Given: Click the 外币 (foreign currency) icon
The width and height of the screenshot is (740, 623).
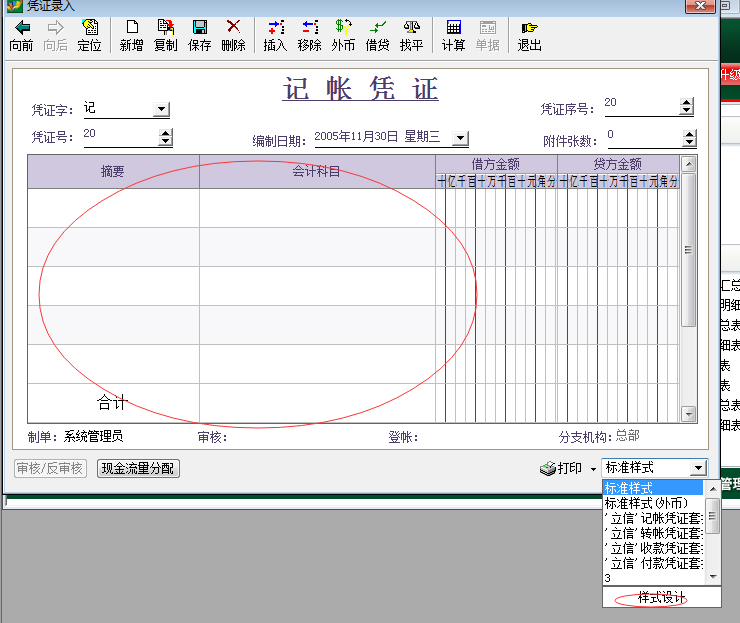Looking at the screenshot, I should click(x=343, y=28).
